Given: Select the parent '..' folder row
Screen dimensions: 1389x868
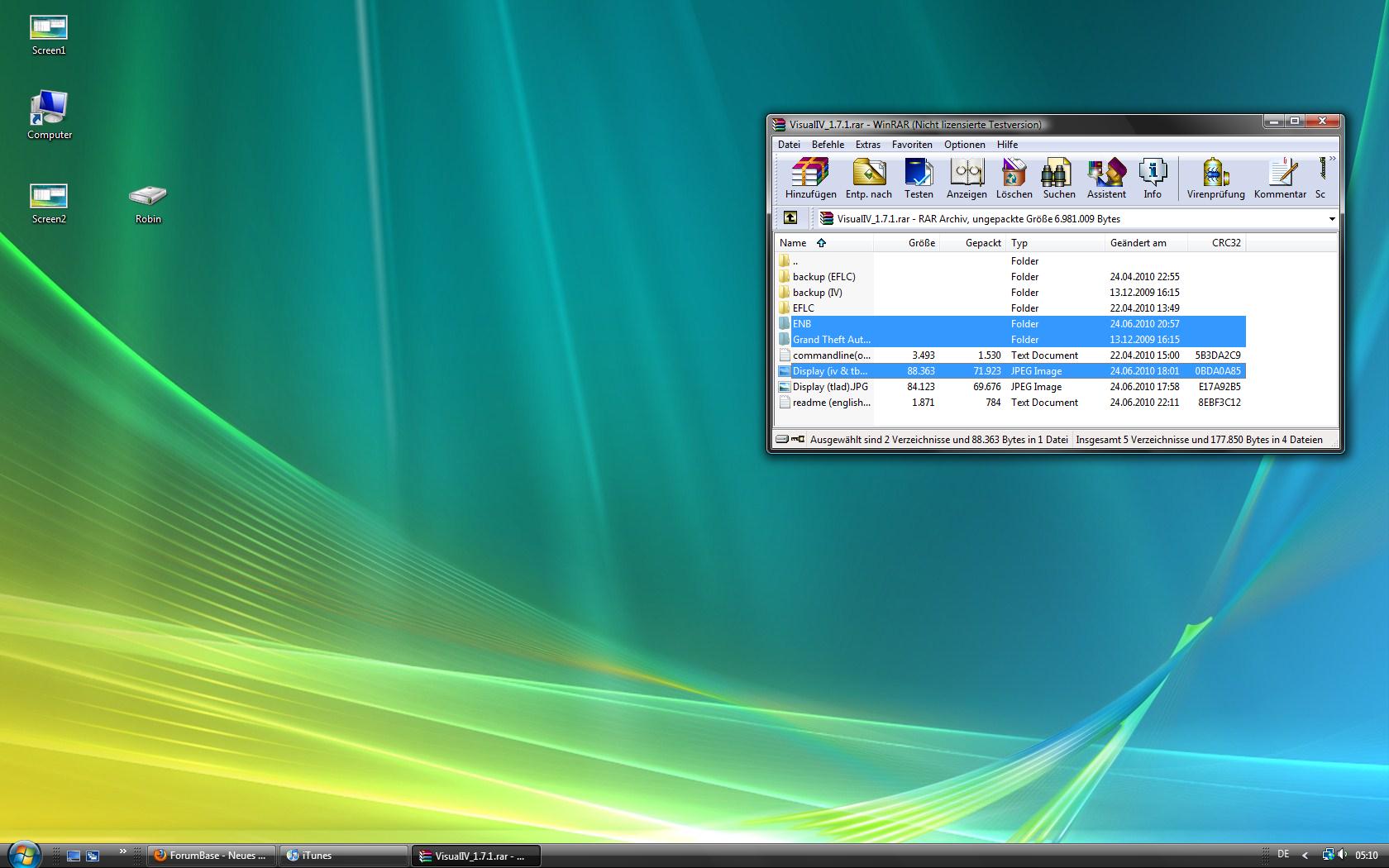Looking at the screenshot, I should 1010,261.
